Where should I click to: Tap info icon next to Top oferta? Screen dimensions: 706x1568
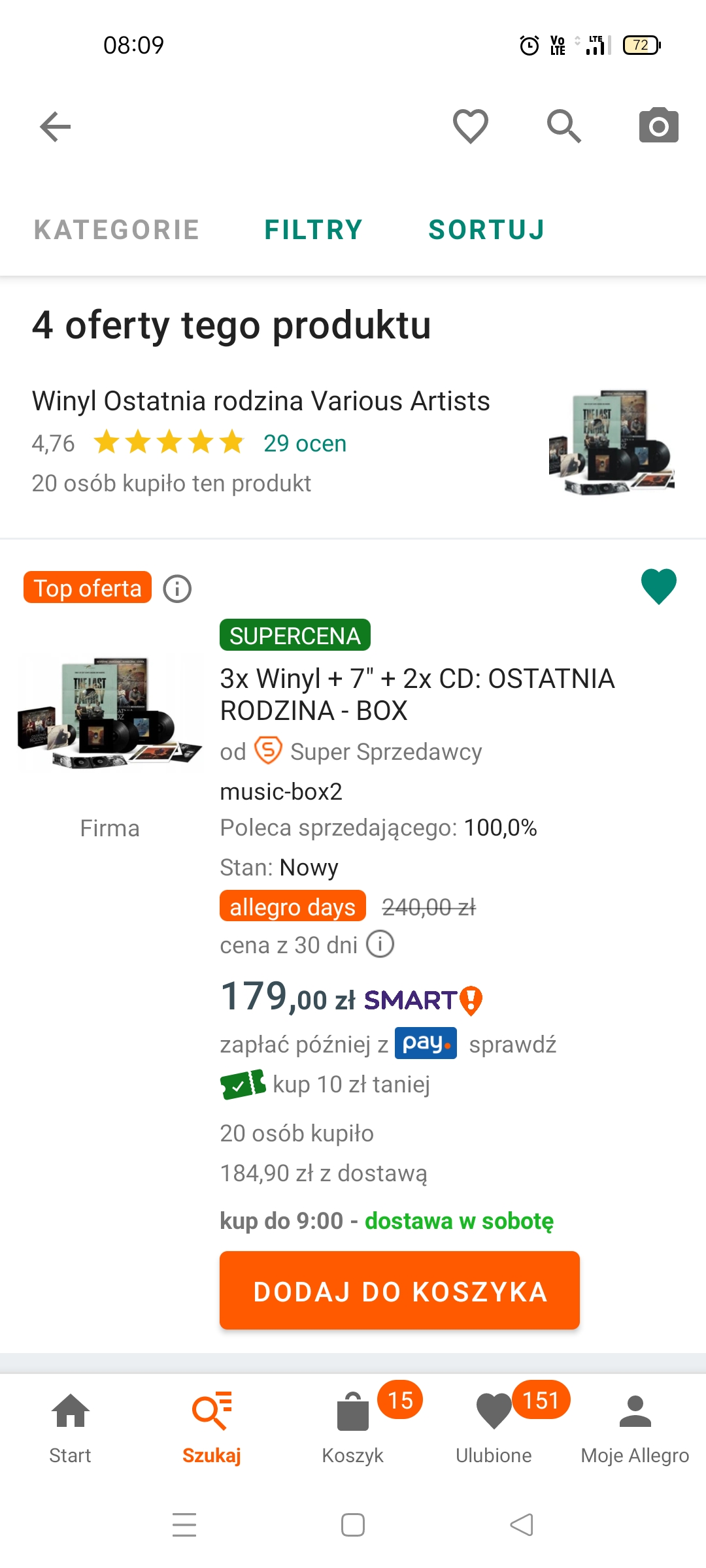coord(177,589)
